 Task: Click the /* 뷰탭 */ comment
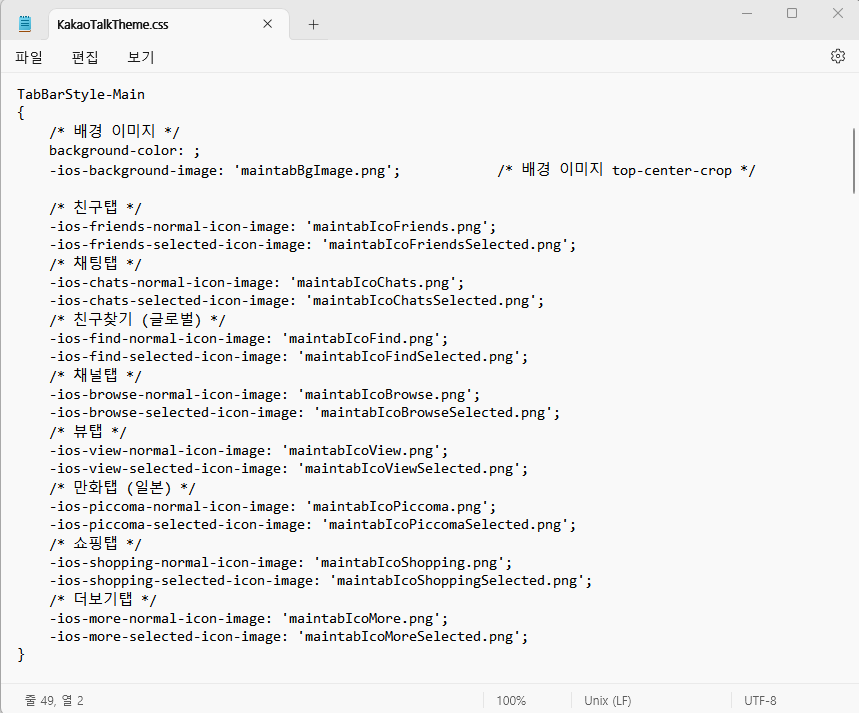pyautogui.click(x=88, y=431)
